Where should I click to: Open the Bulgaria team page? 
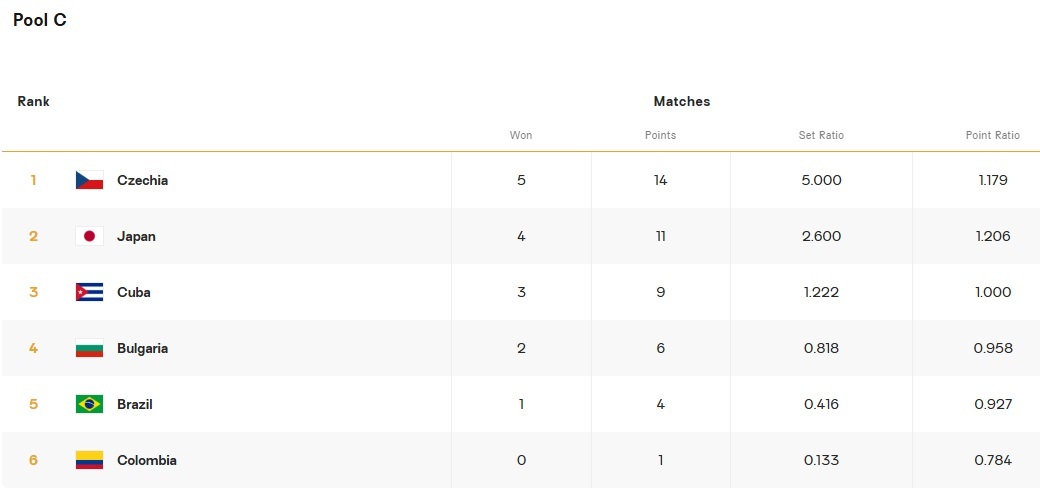(x=142, y=348)
